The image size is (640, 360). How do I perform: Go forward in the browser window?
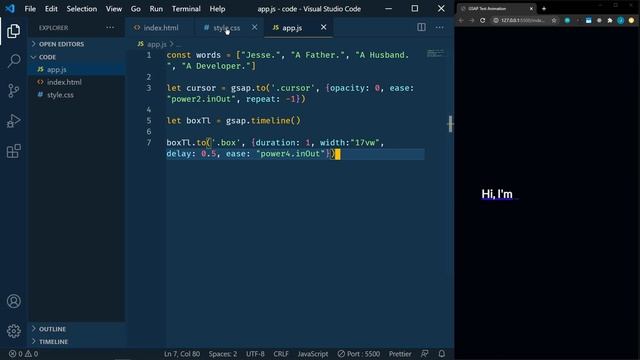click(x=471, y=20)
